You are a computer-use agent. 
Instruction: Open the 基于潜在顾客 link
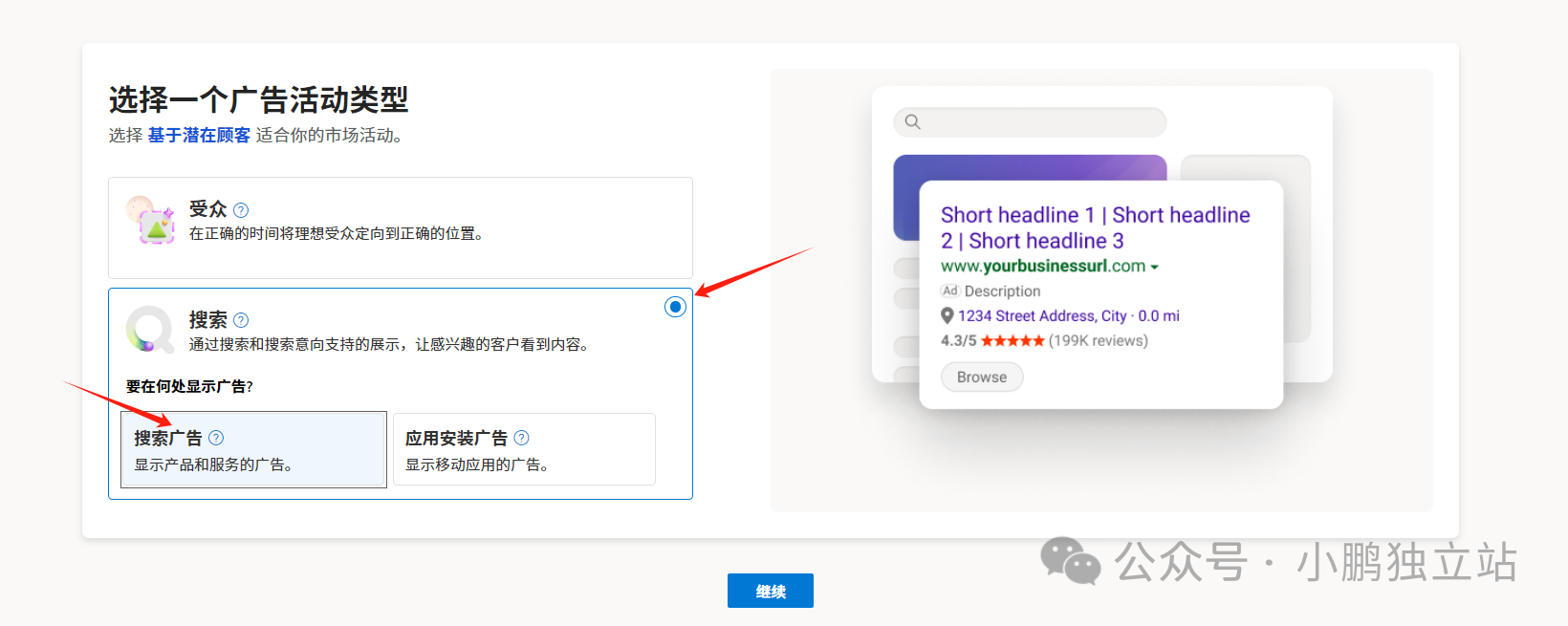(199, 136)
